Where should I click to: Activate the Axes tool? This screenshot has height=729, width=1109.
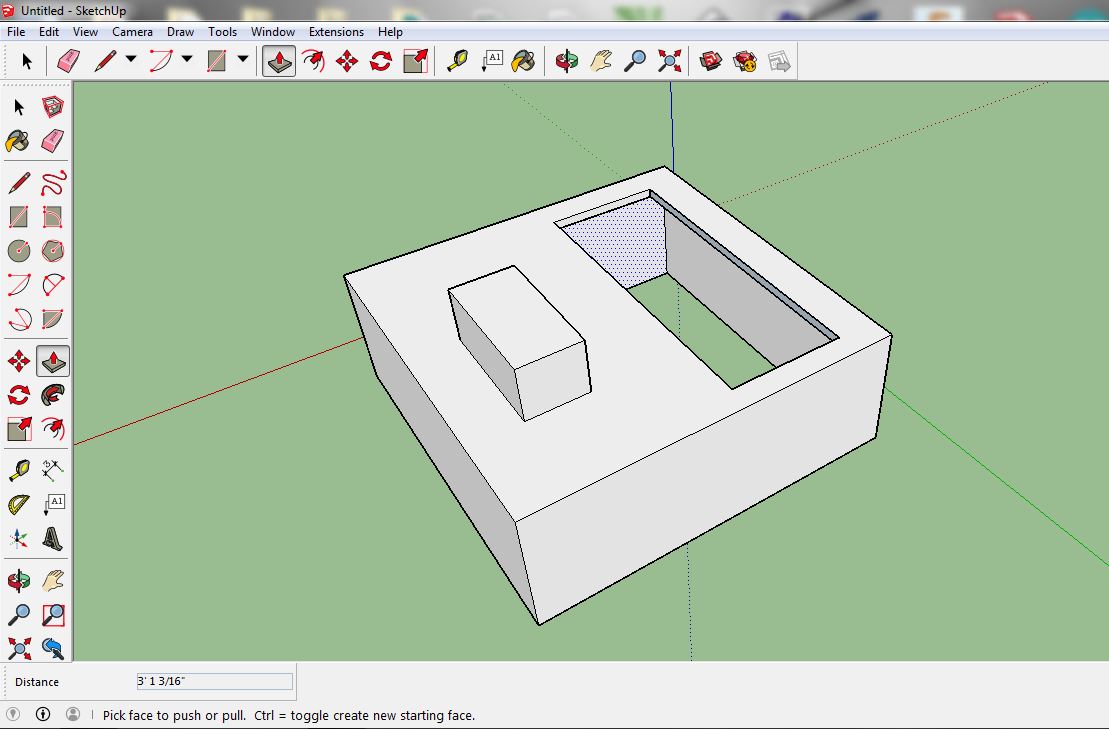pos(19,539)
